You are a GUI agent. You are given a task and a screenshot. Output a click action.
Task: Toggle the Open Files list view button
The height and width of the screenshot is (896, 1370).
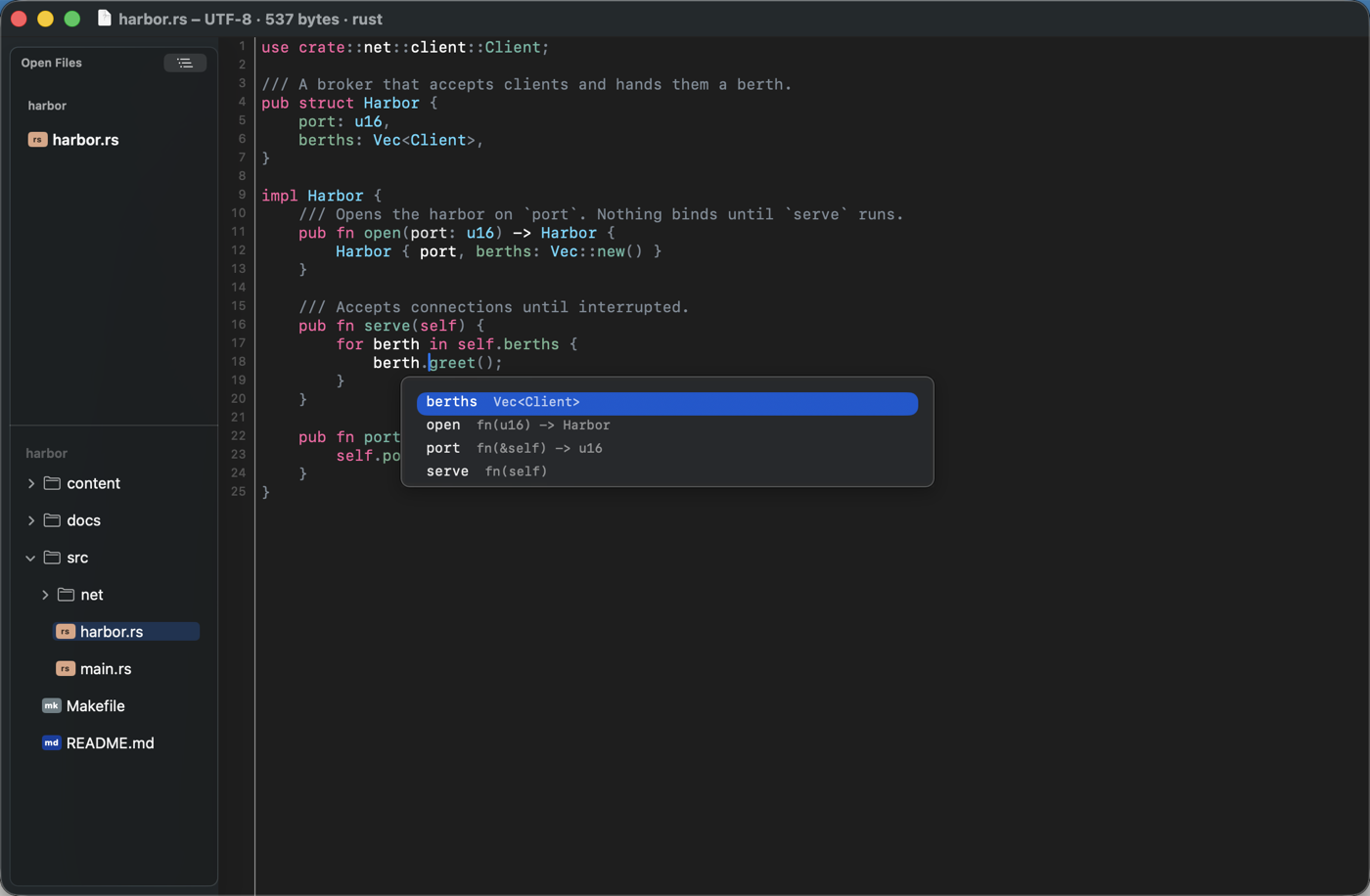click(185, 63)
